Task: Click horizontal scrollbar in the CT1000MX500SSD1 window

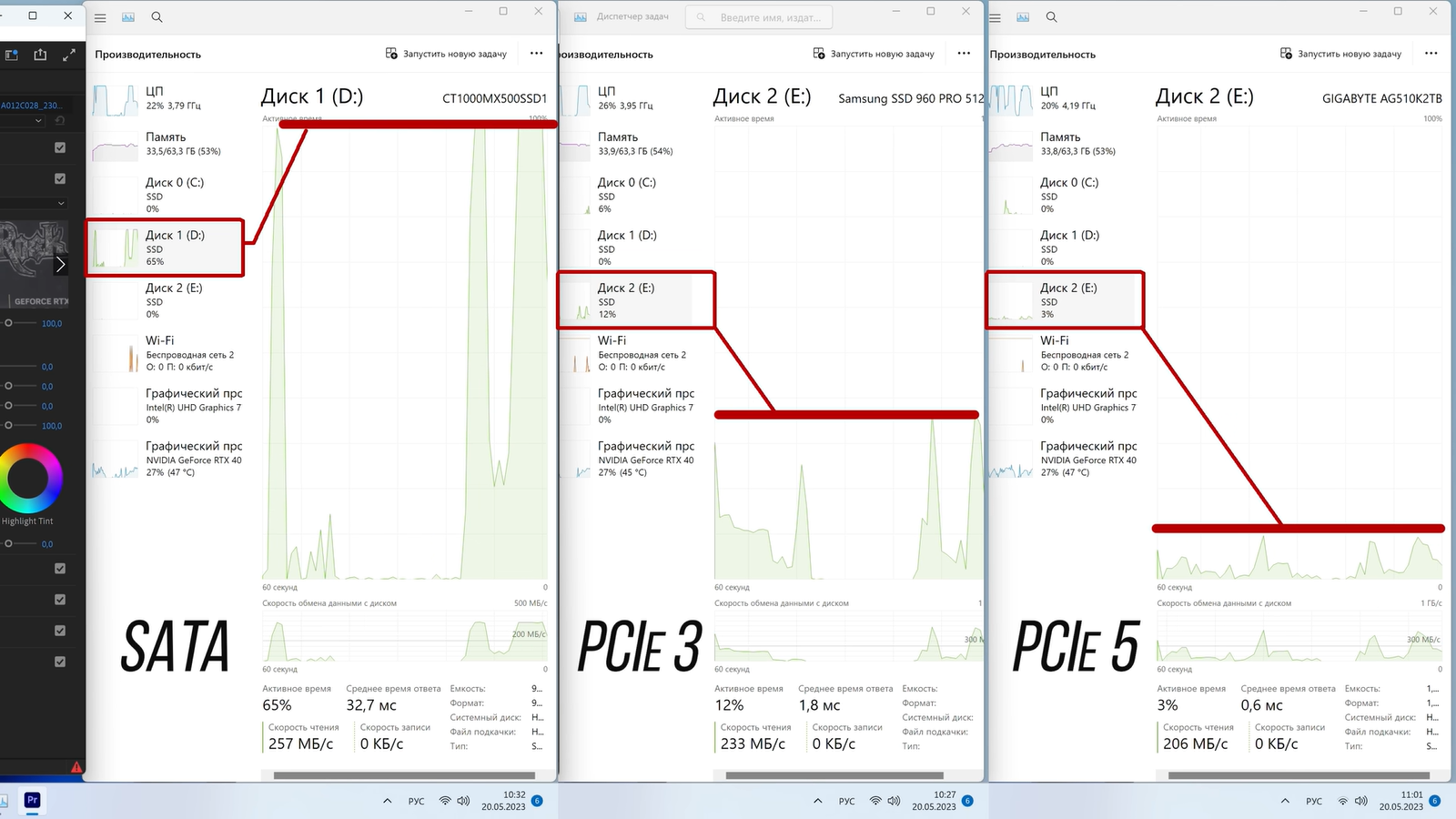Action: tap(404, 775)
